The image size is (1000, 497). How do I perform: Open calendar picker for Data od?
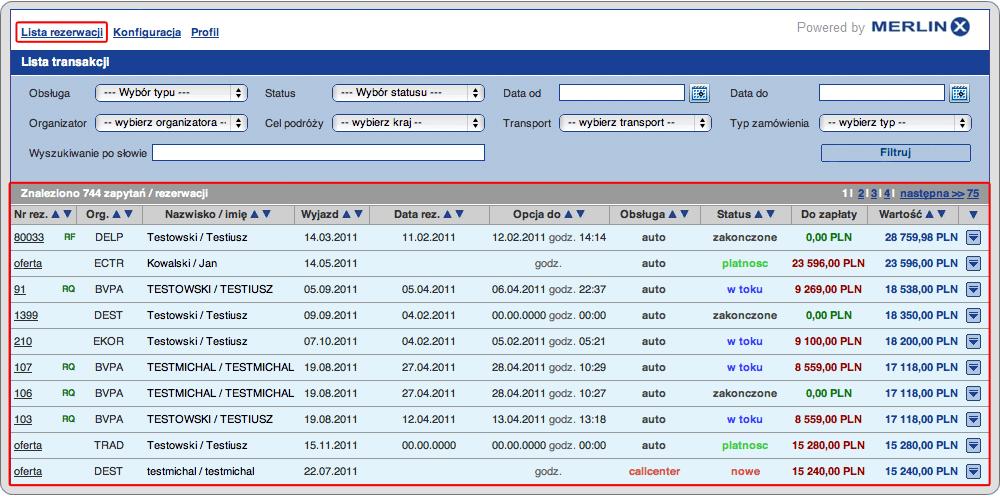(700, 93)
